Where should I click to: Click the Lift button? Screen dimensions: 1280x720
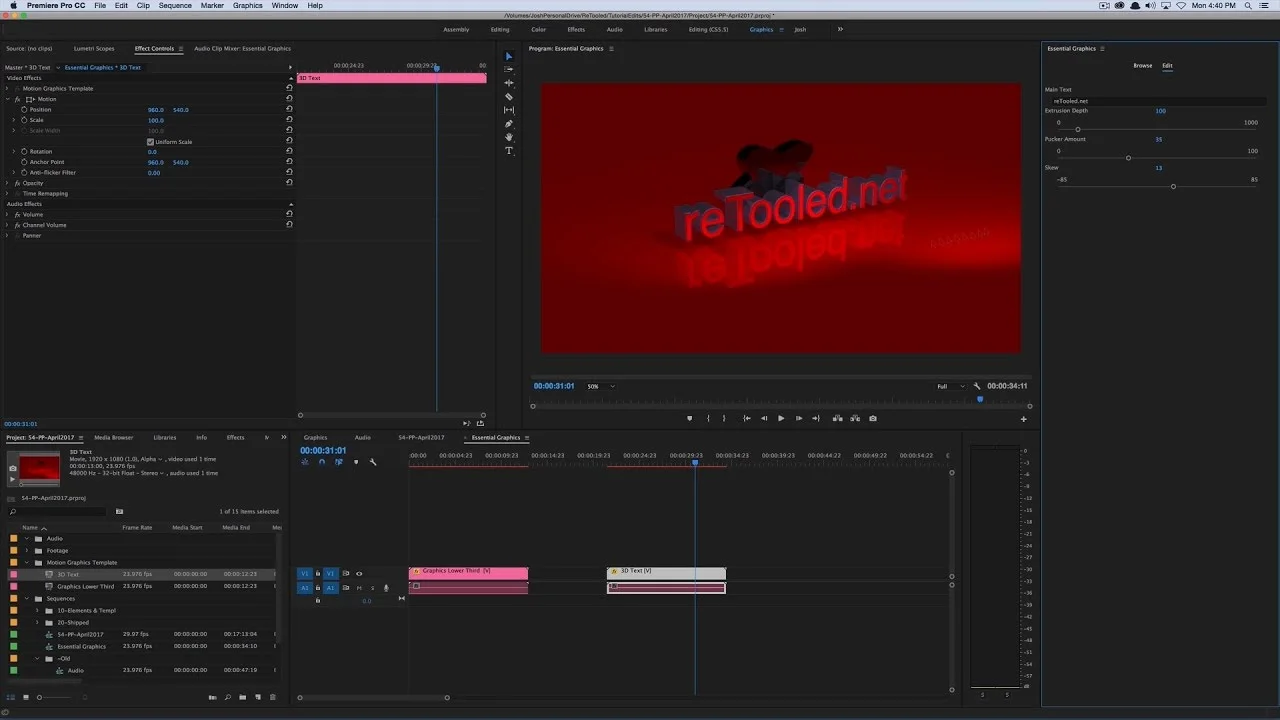[x=837, y=419]
